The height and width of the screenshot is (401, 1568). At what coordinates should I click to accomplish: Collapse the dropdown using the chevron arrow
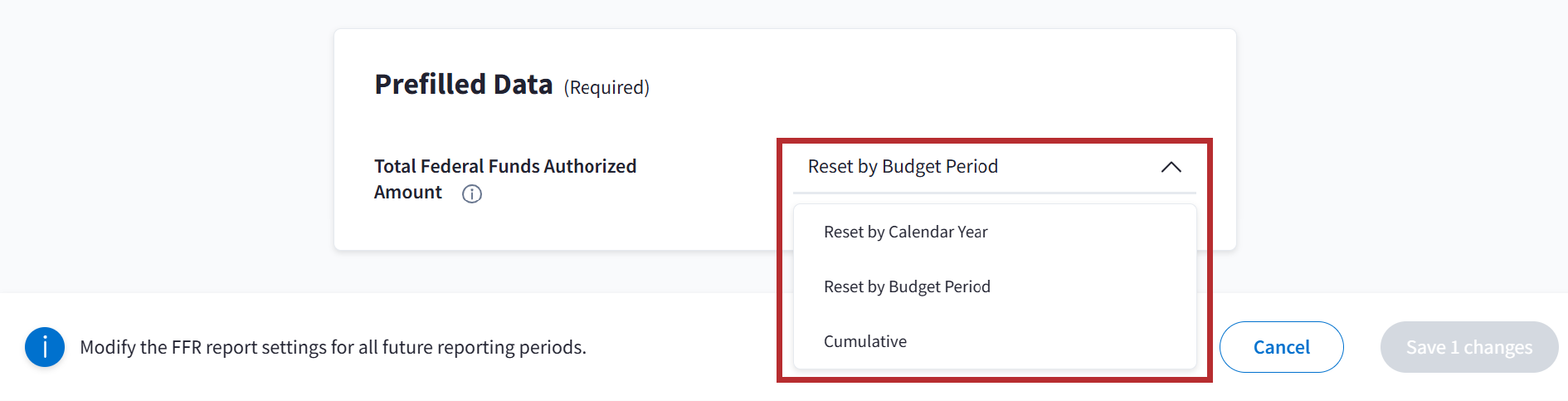pyautogui.click(x=1171, y=167)
